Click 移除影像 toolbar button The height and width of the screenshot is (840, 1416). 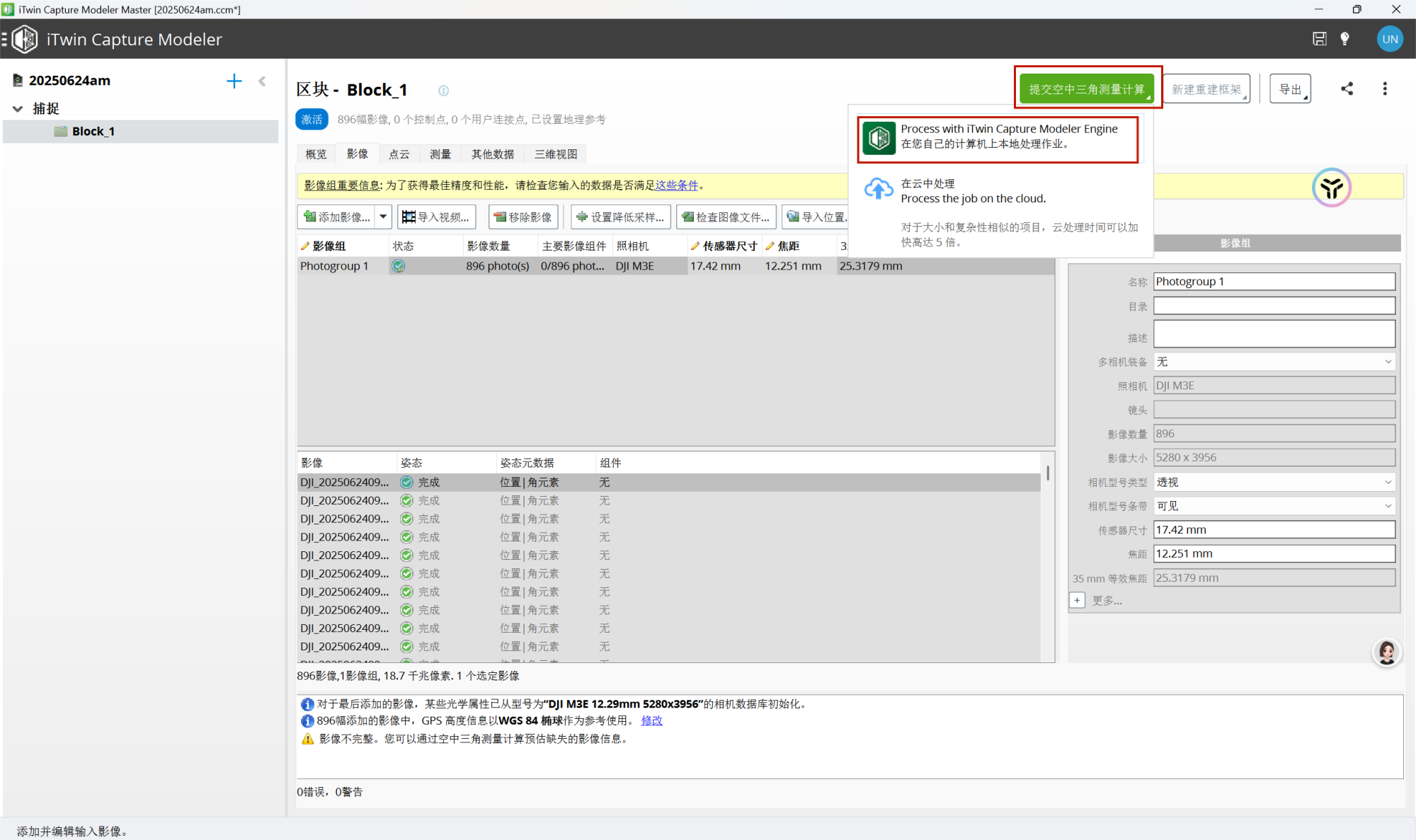pyautogui.click(x=523, y=217)
